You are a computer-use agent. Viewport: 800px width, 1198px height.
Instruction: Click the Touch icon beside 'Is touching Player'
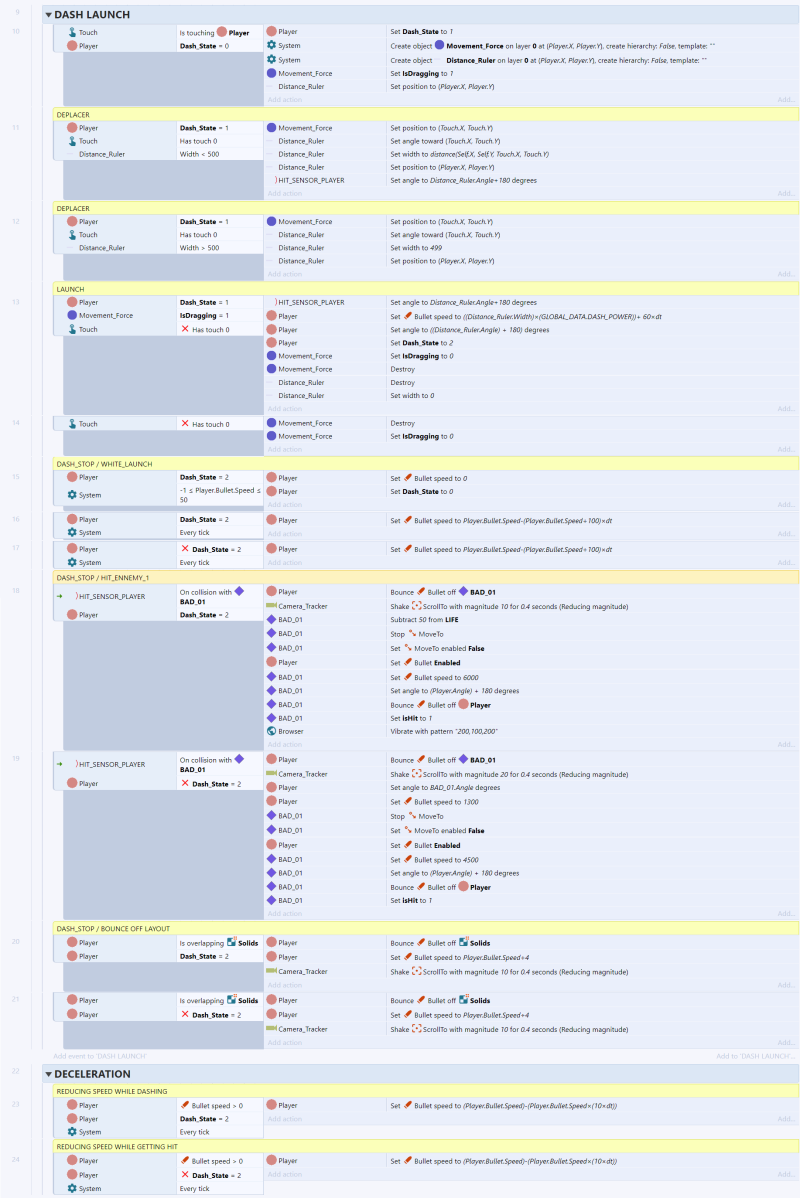pyautogui.click(x=72, y=32)
